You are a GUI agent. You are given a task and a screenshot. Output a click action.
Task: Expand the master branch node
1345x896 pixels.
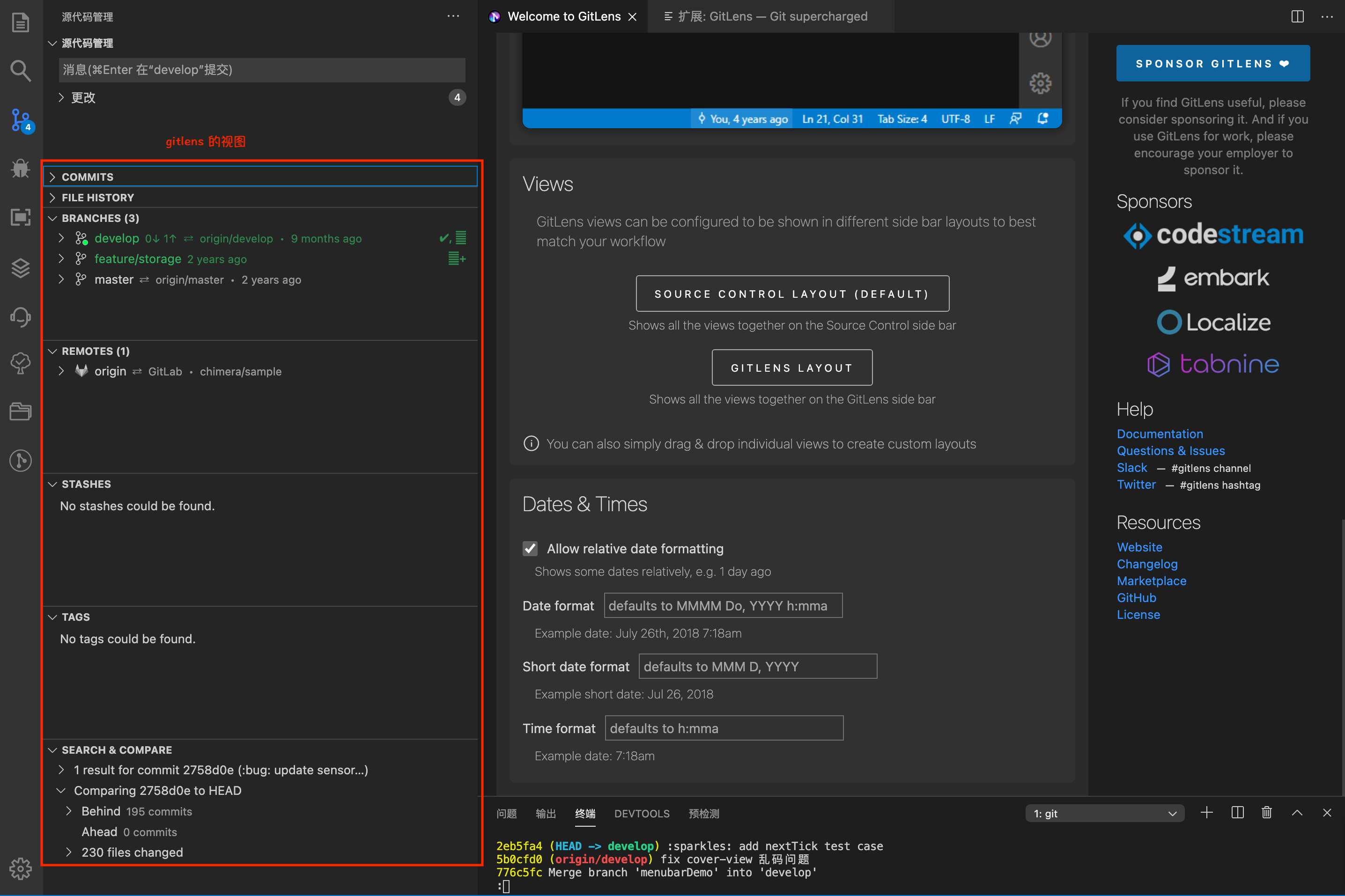pos(61,279)
